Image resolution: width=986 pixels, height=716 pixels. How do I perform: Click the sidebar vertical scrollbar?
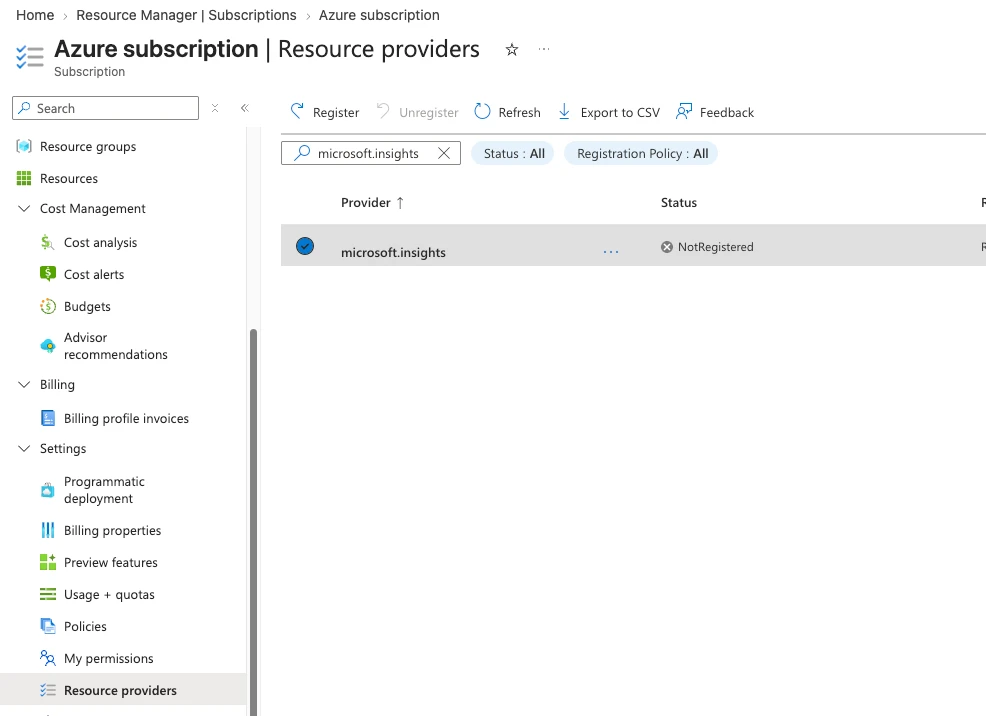(253, 522)
